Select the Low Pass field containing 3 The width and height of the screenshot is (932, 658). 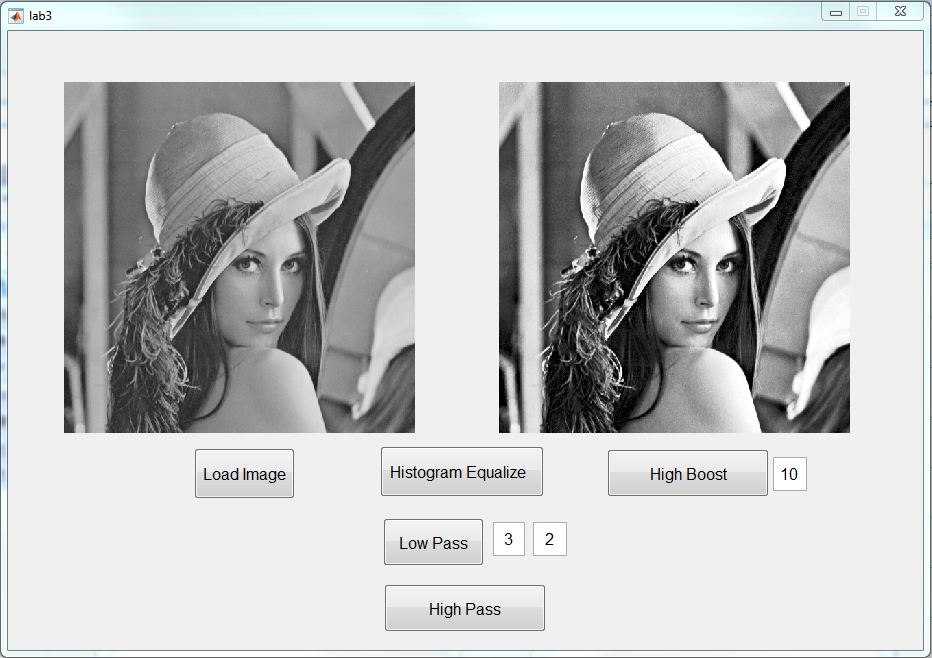click(x=508, y=540)
